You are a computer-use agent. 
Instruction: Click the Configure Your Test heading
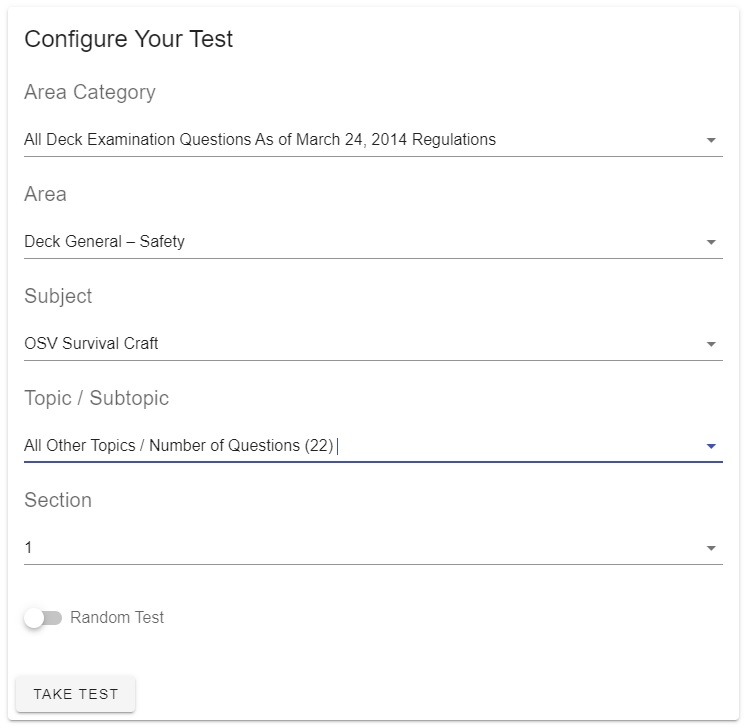[128, 39]
